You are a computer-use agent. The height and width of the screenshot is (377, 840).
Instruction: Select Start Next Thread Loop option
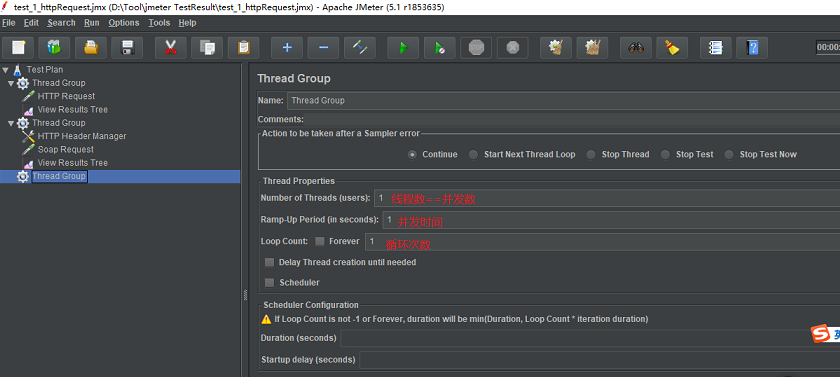[x=473, y=154]
